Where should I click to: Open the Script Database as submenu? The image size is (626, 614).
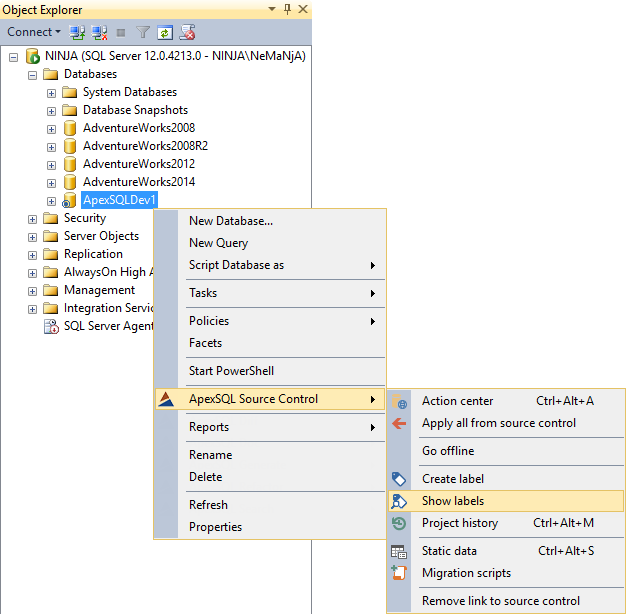(x=270, y=265)
